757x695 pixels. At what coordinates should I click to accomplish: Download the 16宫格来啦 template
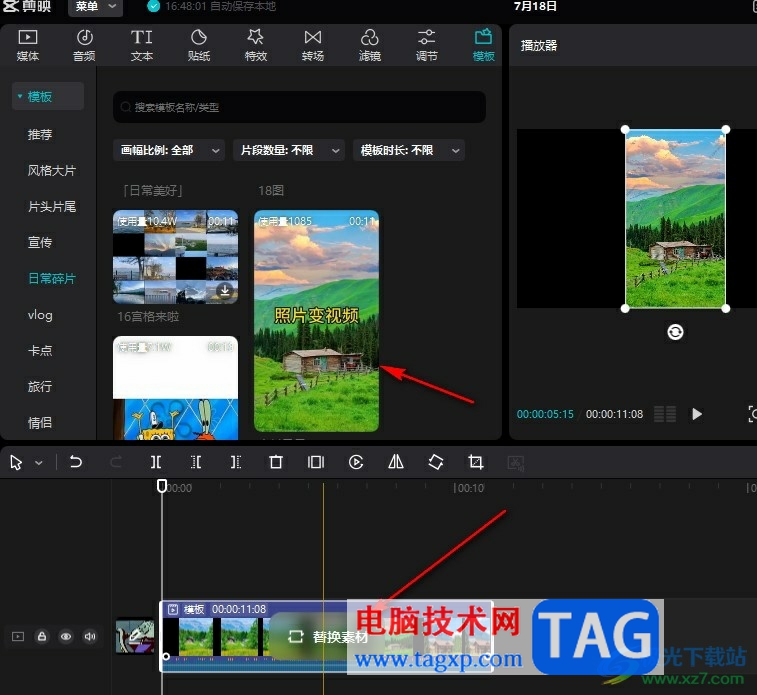click(x=224, y=290)
